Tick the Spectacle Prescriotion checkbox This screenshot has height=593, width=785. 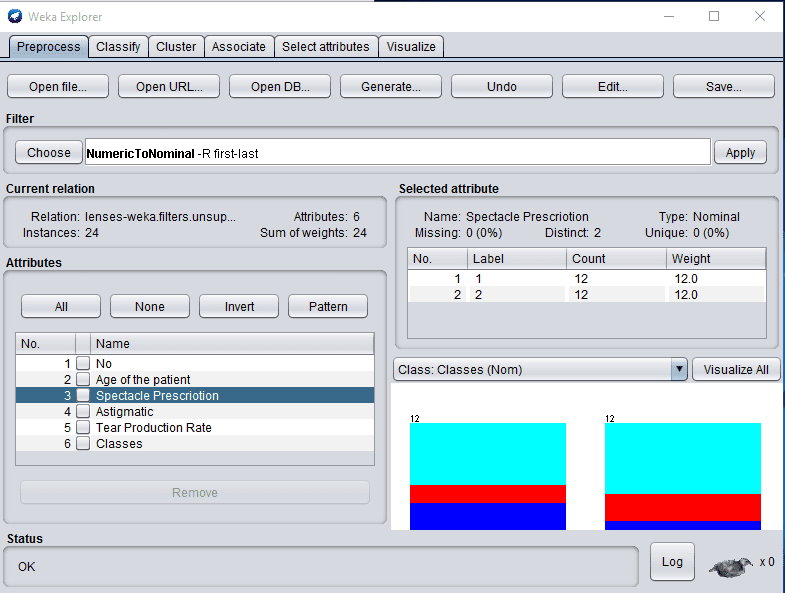[83, 395]
